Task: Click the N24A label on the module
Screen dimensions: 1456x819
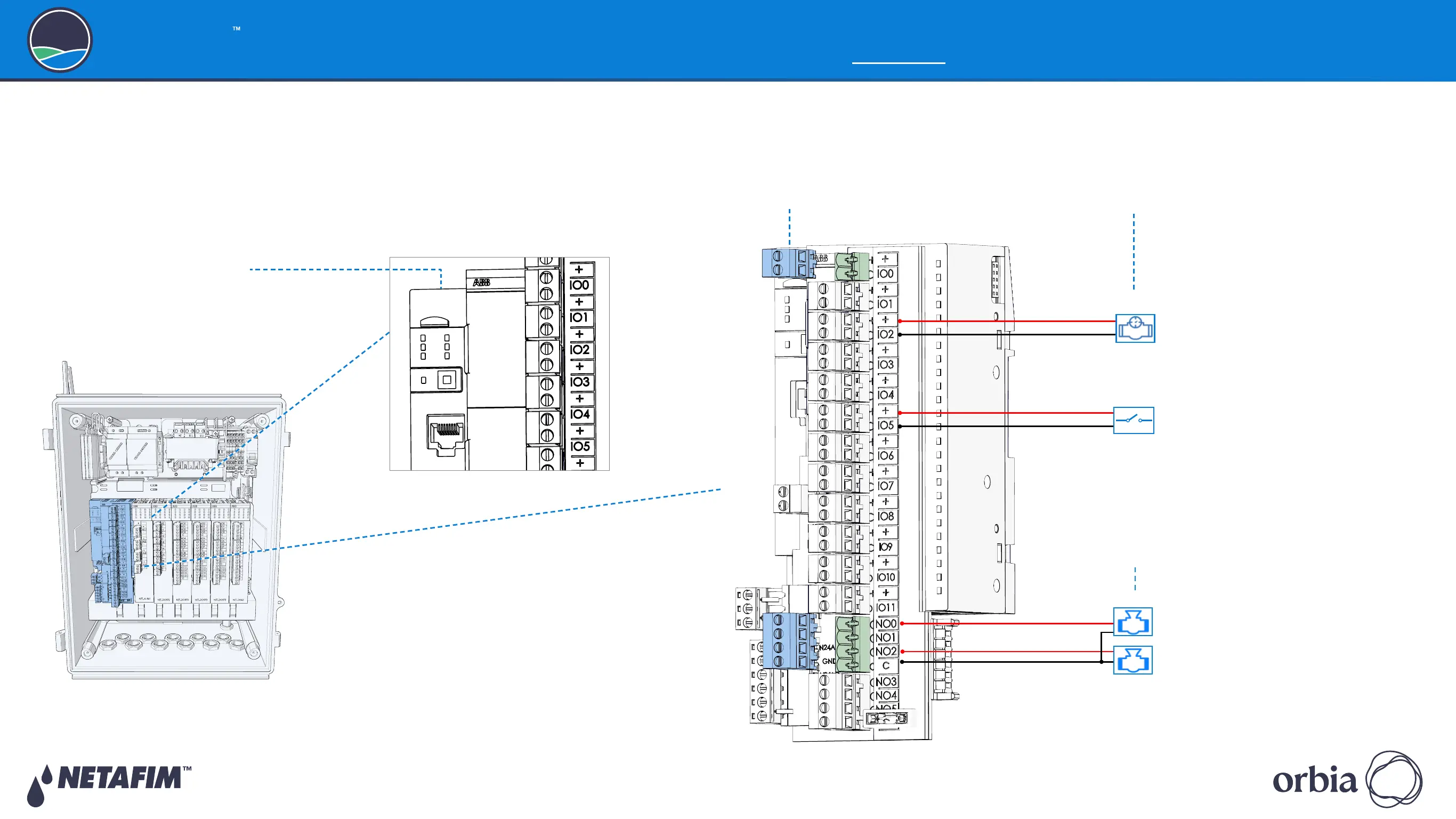Action: (827, 648)
